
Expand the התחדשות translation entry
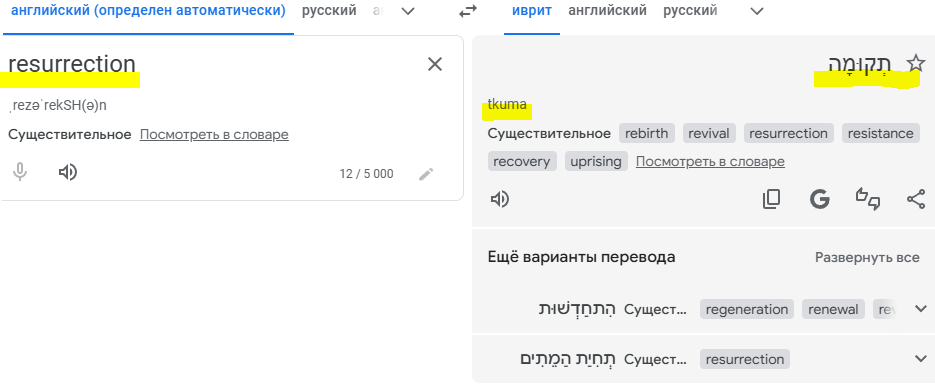pos(921,309)
